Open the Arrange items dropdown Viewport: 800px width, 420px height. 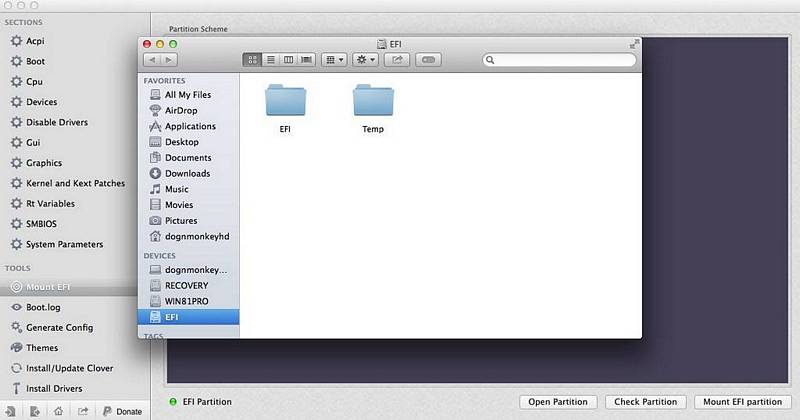click(335, 60)
